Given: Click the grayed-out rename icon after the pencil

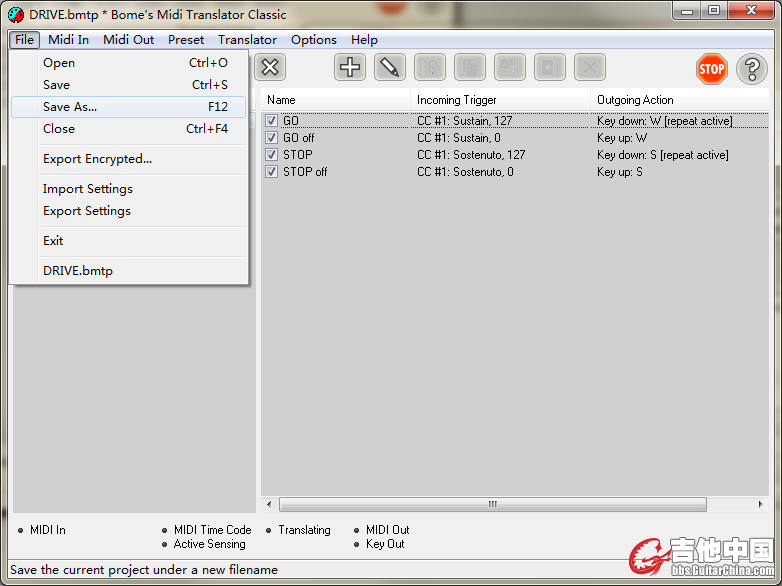Looking at the screenshot, I should (430, 68).
